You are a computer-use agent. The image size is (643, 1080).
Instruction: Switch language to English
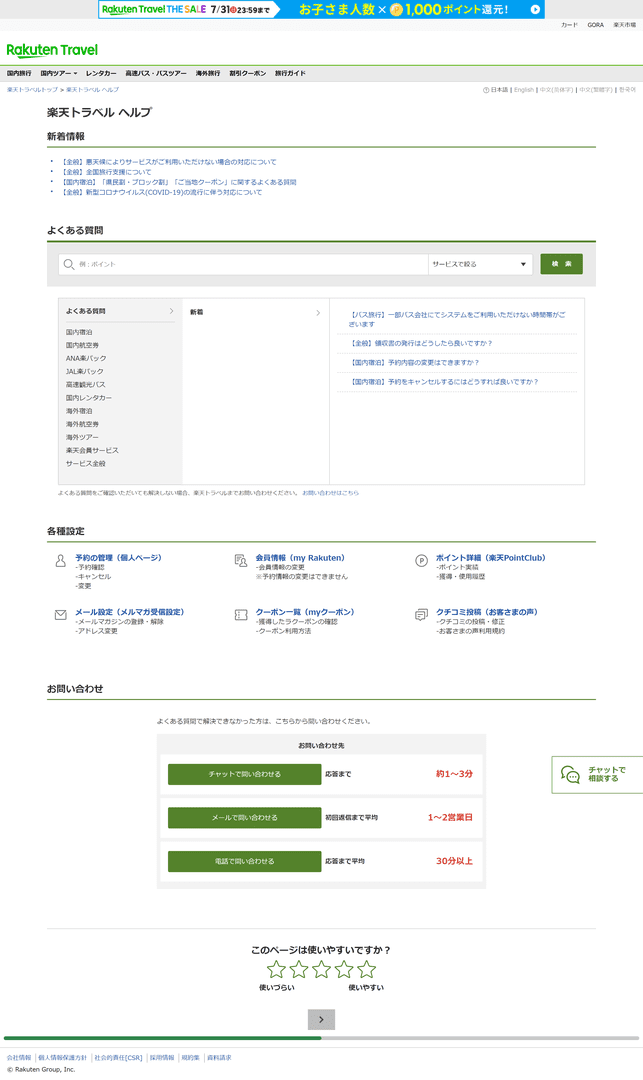[524, 90]
